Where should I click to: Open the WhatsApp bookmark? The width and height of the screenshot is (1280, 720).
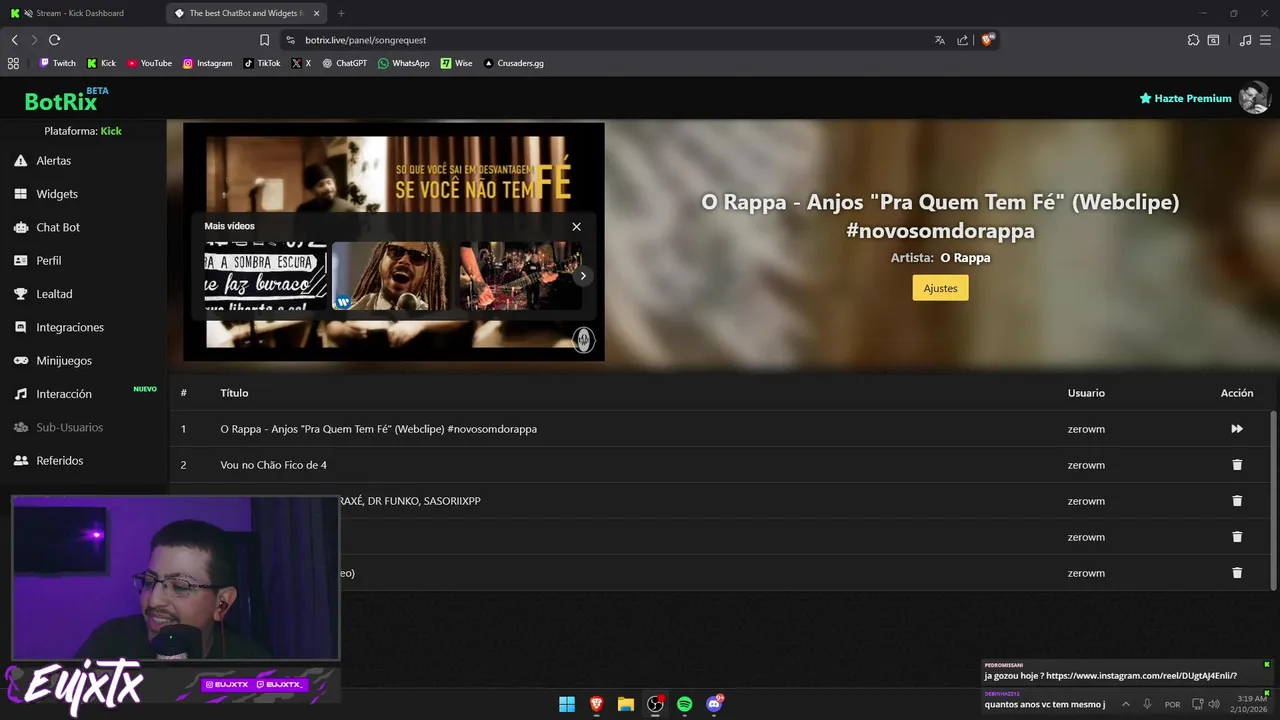403,63
